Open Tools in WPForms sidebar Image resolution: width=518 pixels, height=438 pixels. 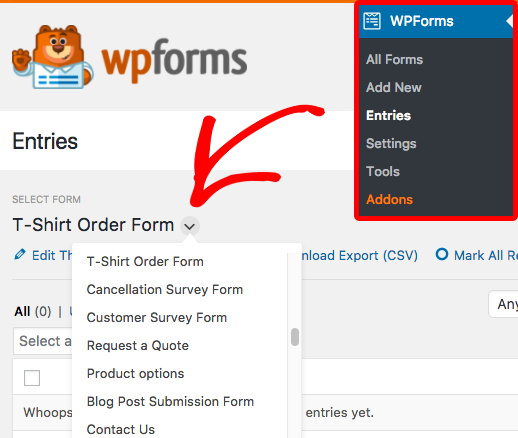(383, 171)
